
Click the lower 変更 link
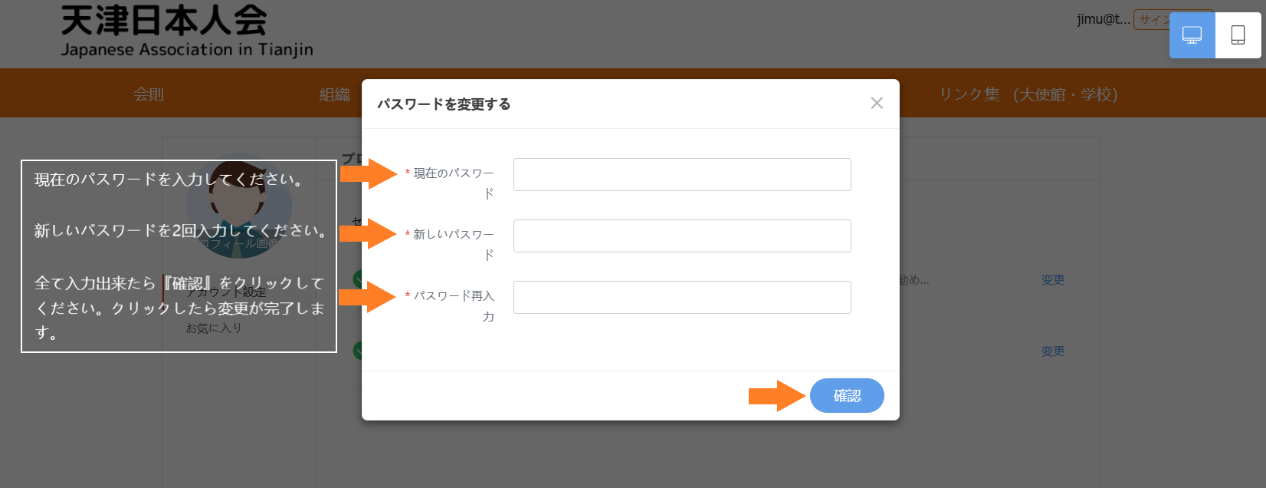pyautogui.click(x=1053, y=351)
